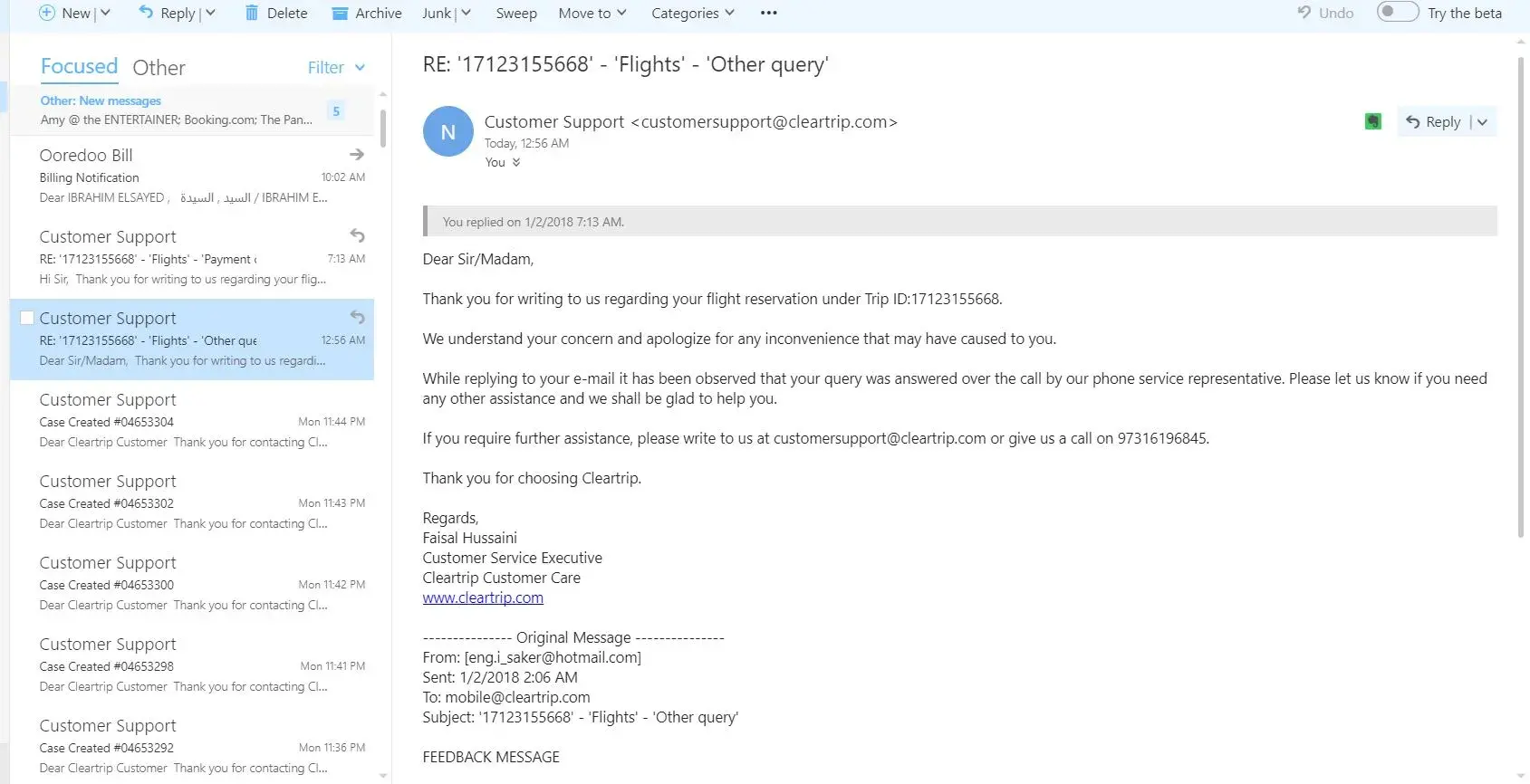Click Sweep in the toolbar
Image resolution: width=1530 pixels, height=784 pixels.
tap(516, 13)
